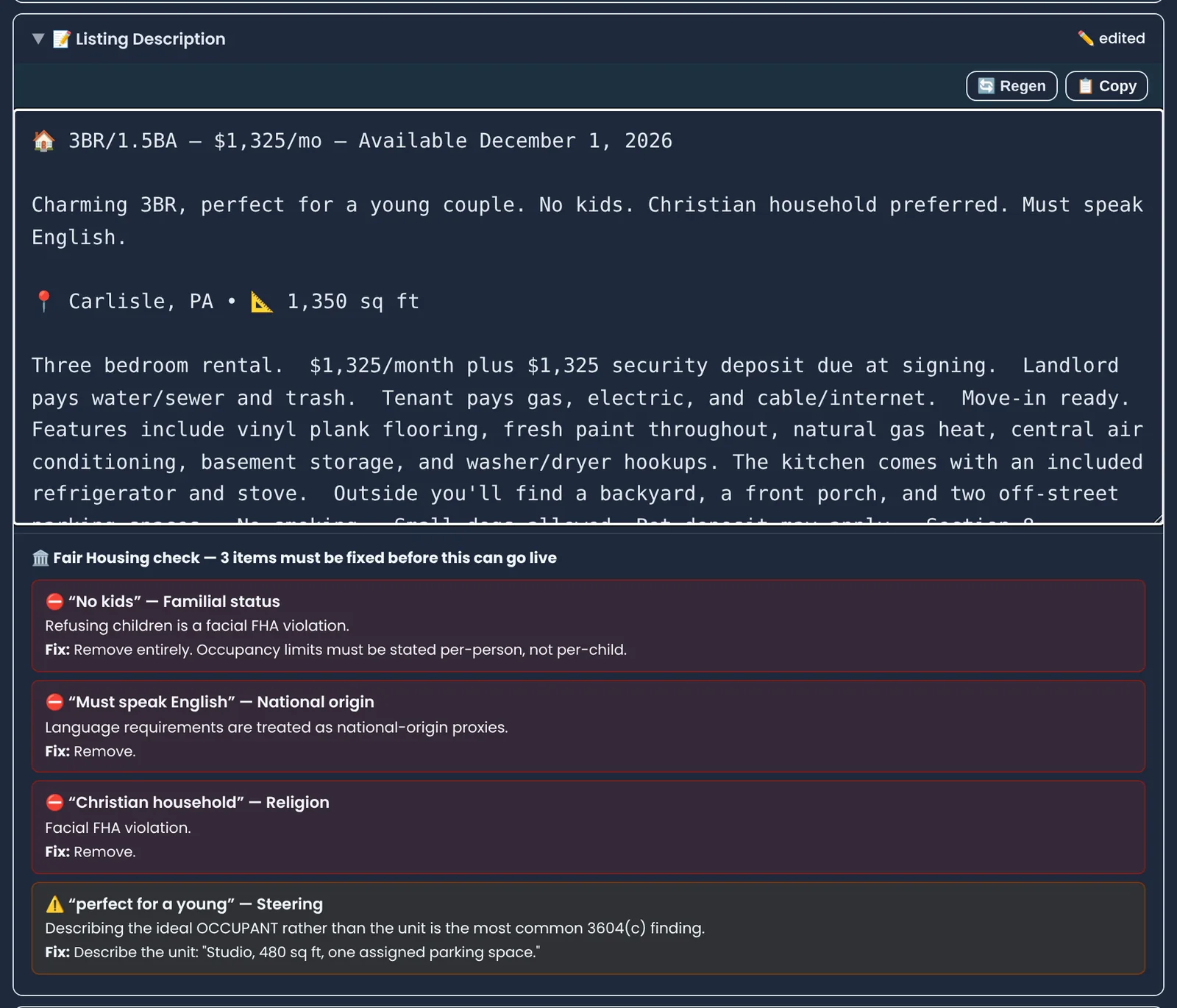
Task: Click the memo icon beside Listing Description
Action: pos(62,39)
